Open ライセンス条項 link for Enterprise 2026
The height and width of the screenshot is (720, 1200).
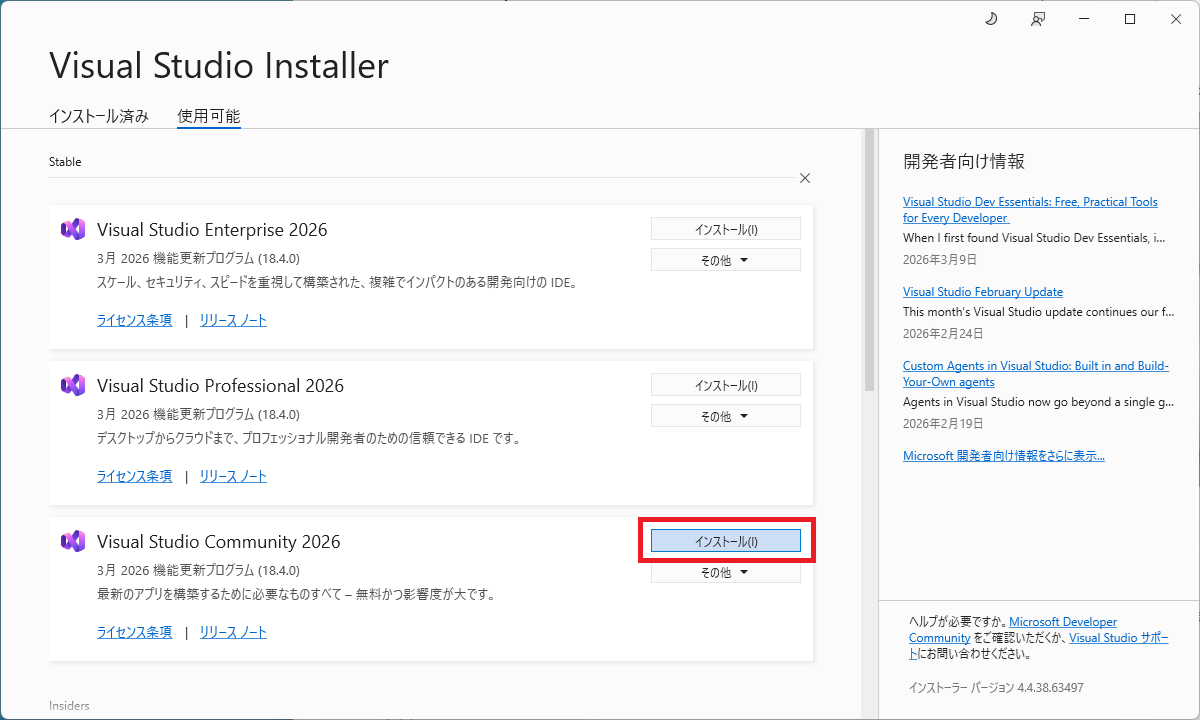pyautogui.click(x=134, y=320)
